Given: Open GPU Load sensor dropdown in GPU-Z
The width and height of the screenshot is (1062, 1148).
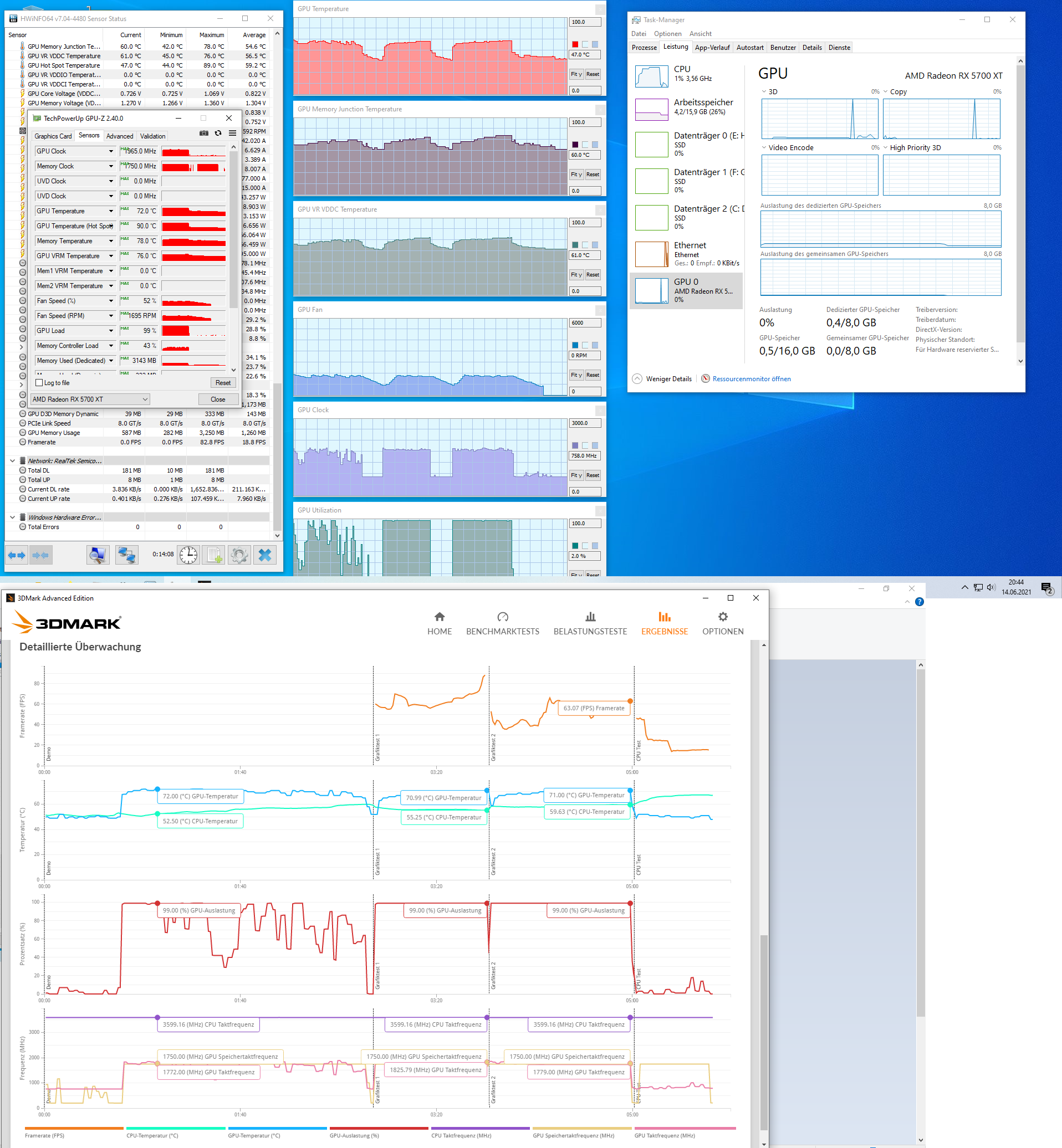Looking at the screenshot, I should coord(111,331).
